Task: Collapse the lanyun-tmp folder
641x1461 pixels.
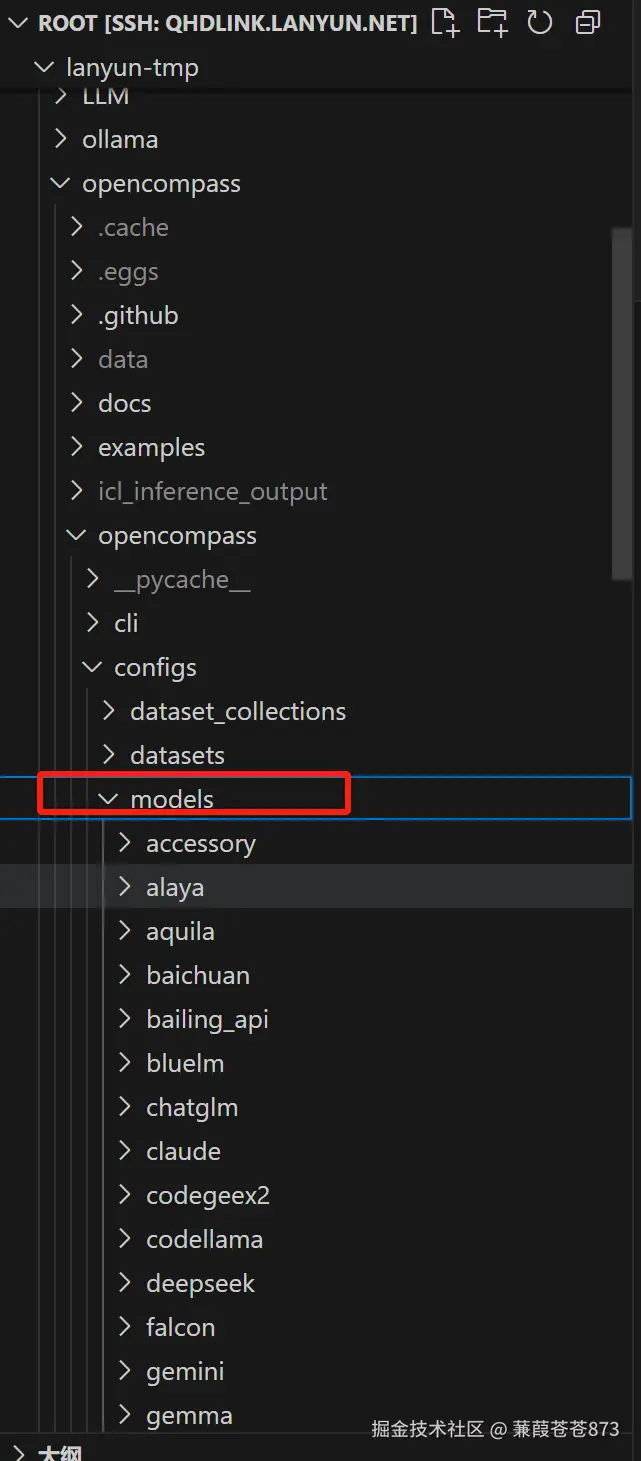Action: point(43,67)
